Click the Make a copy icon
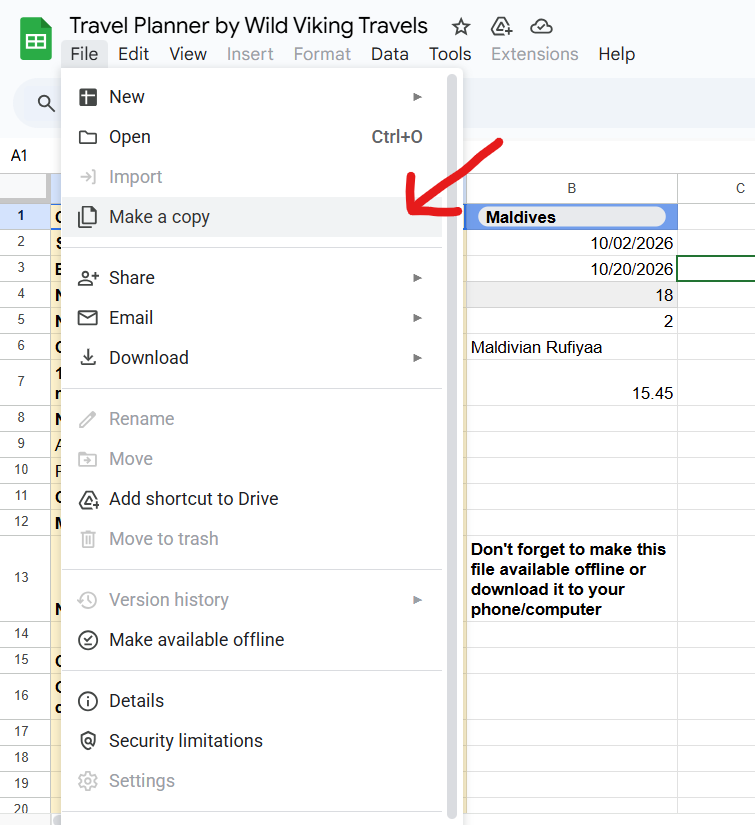755x825 pixels. pyautogui.click(x=88, y=217)
